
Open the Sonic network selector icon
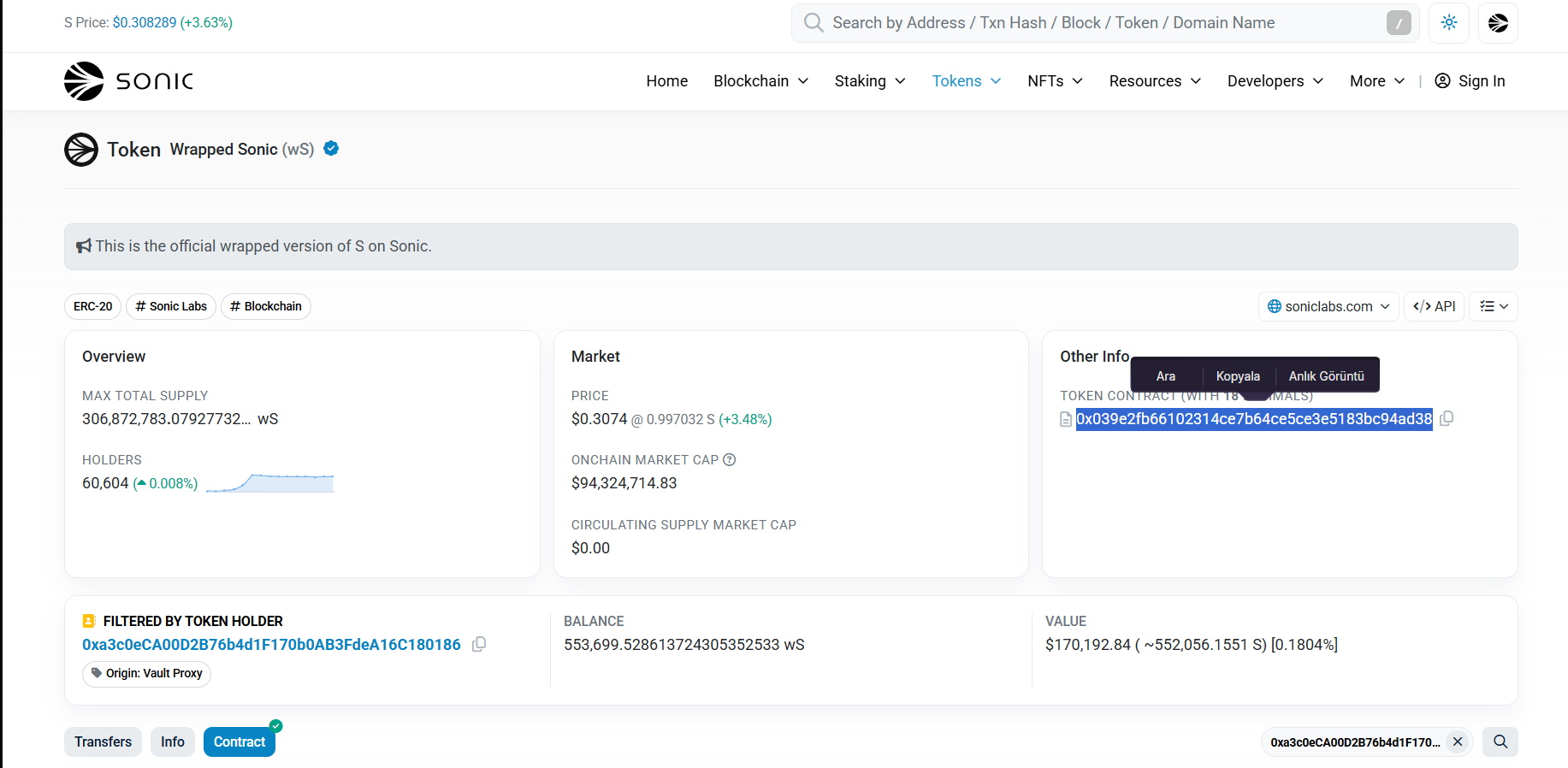point(1498,23)
